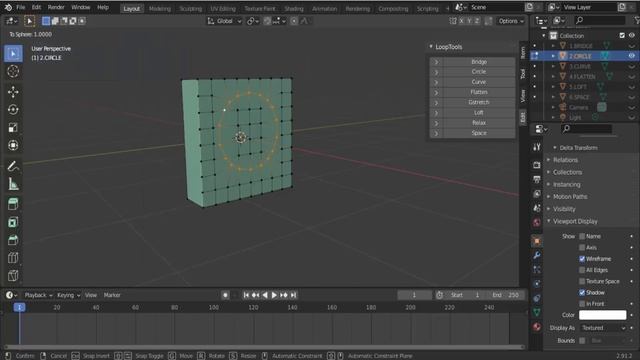Open the Render menu
The width and height of the screenshot is (640, 360).
tap(56, 7)
